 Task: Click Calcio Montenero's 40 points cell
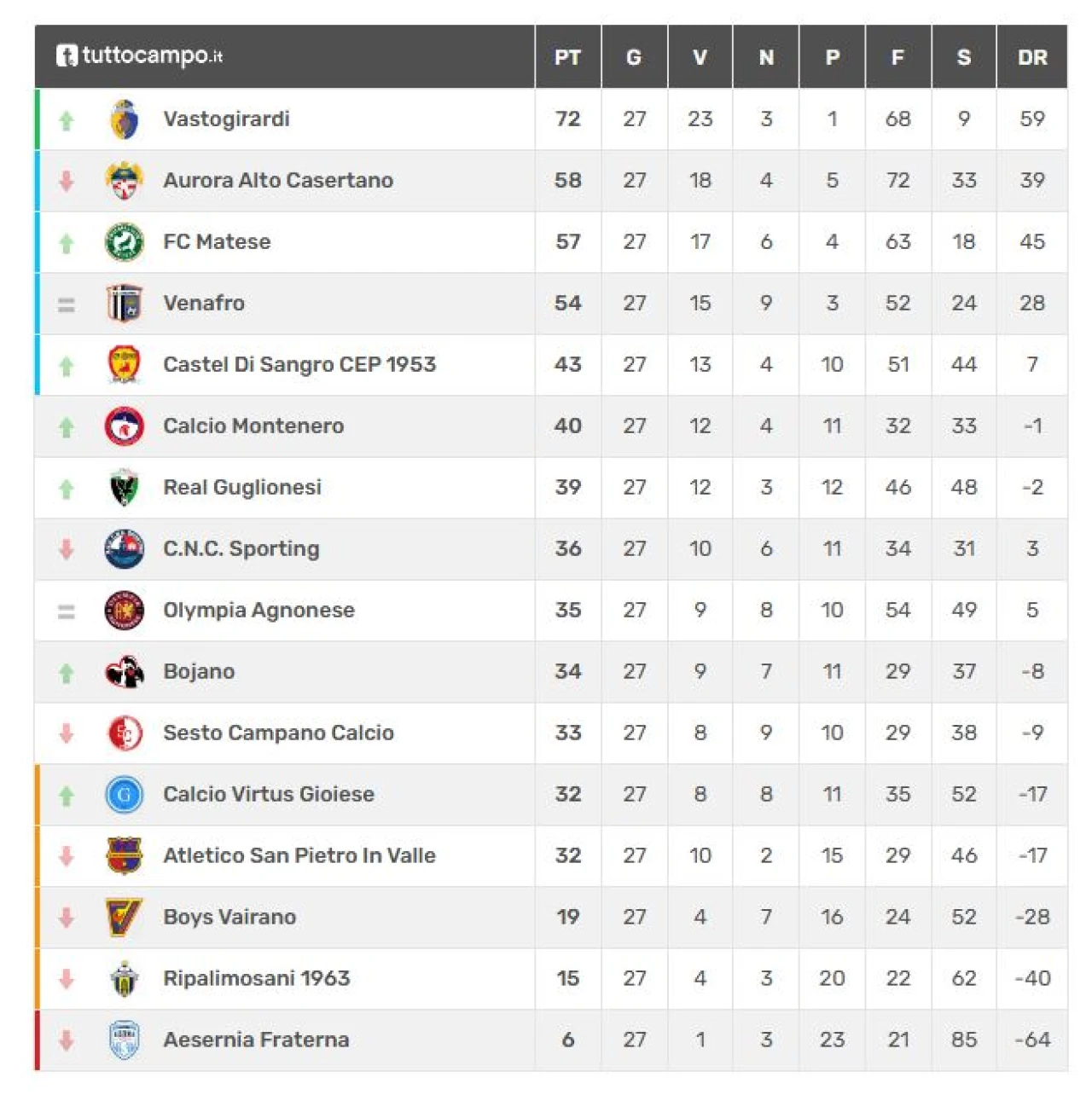pyautogui.click(x=568, y=426)
